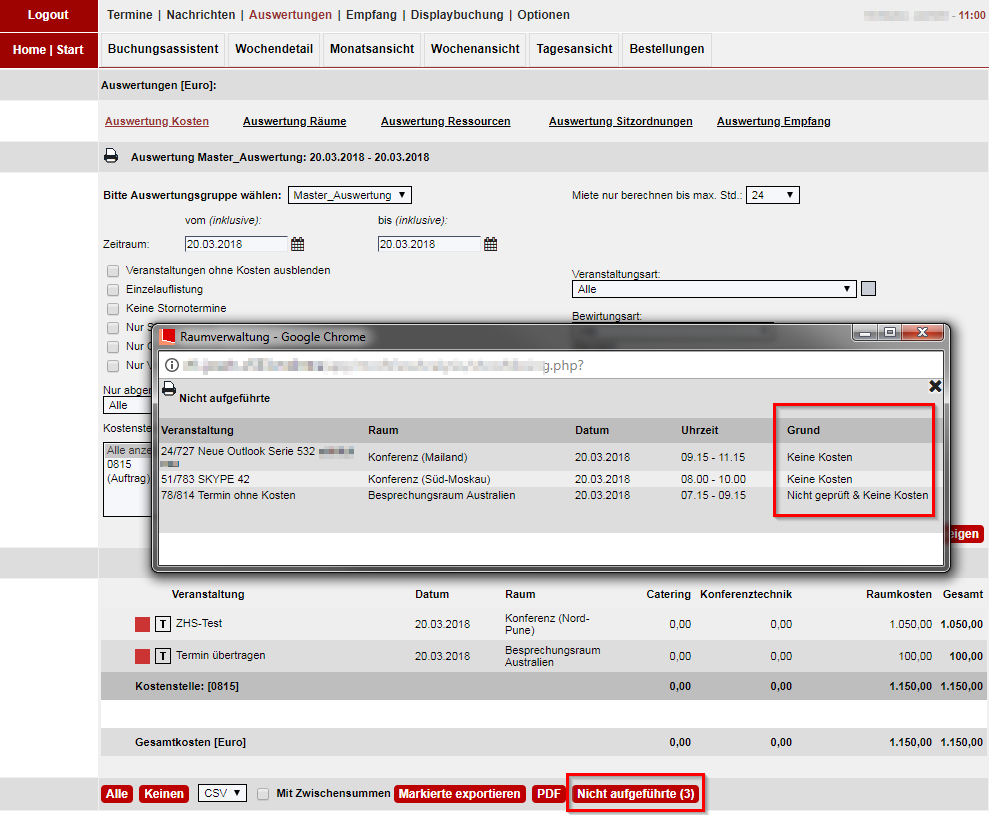The width and height of the screenshot is (991, 815).
Task: Open the CSV export format dropdown
Action: [222, 793]
